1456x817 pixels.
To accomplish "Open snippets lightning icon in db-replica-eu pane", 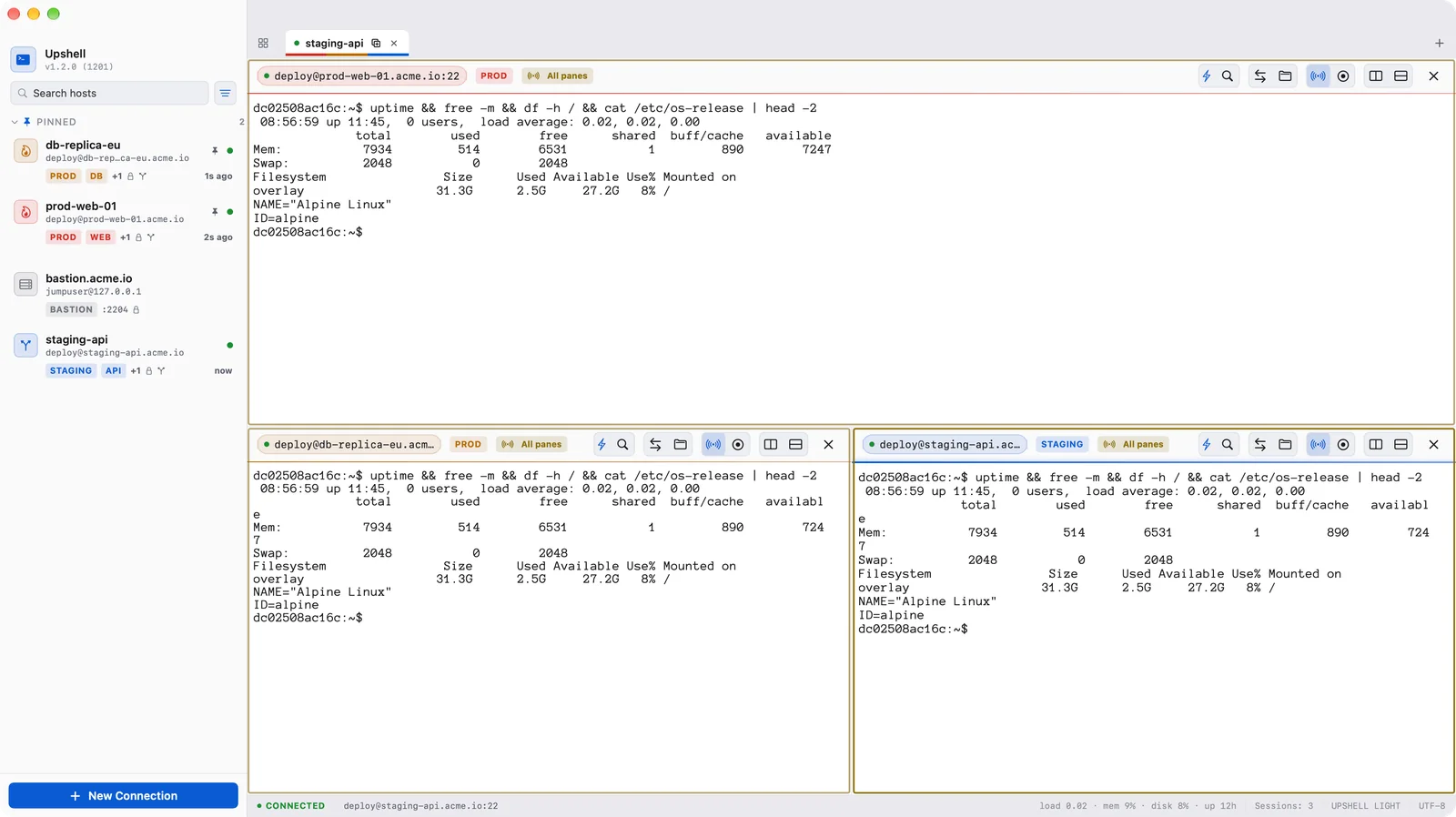I will (x=602, y=445).
